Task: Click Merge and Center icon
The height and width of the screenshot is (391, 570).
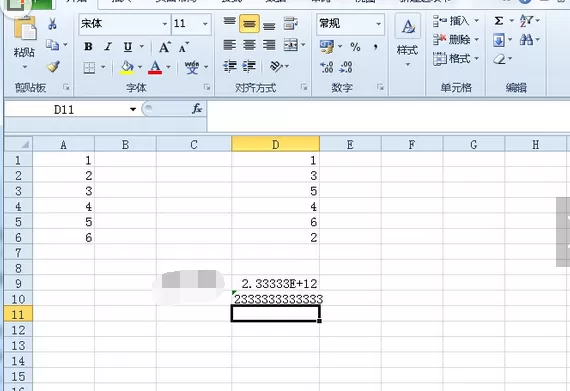Action: point(291,45)
